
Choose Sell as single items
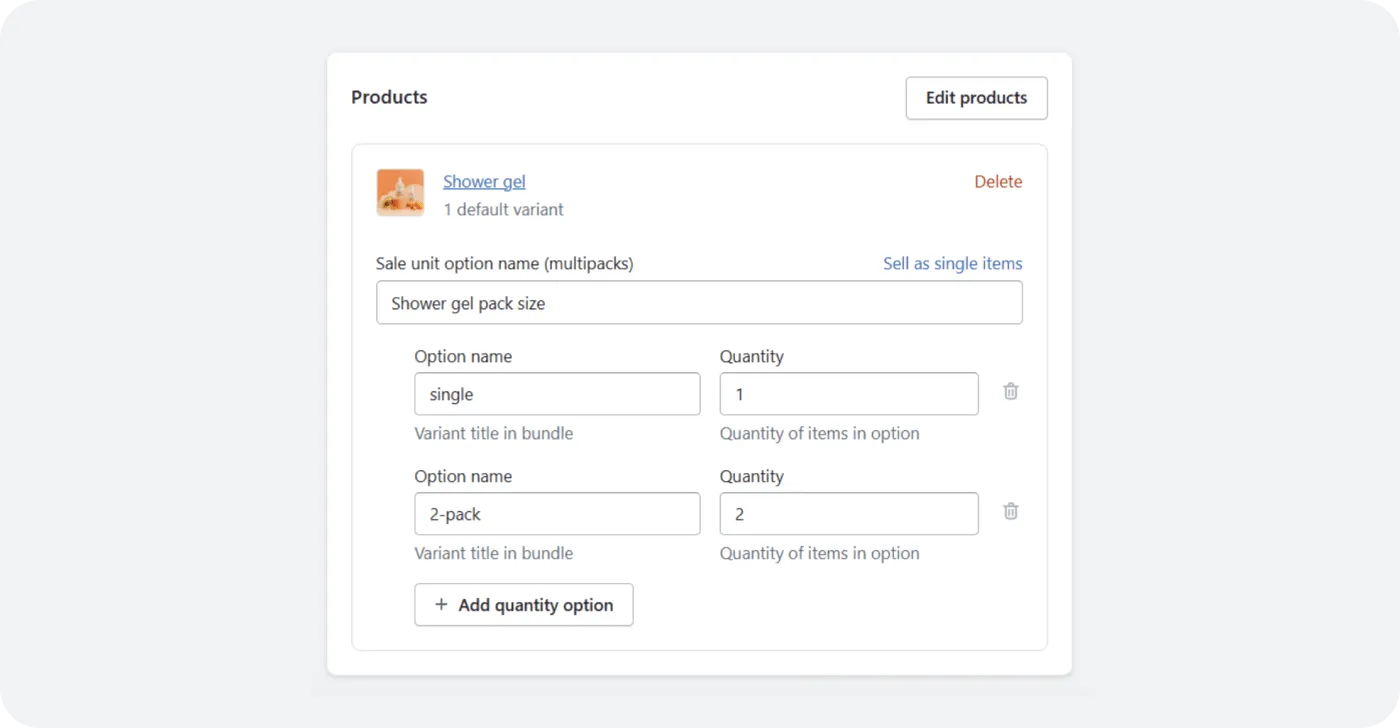(x=952, y=264)
